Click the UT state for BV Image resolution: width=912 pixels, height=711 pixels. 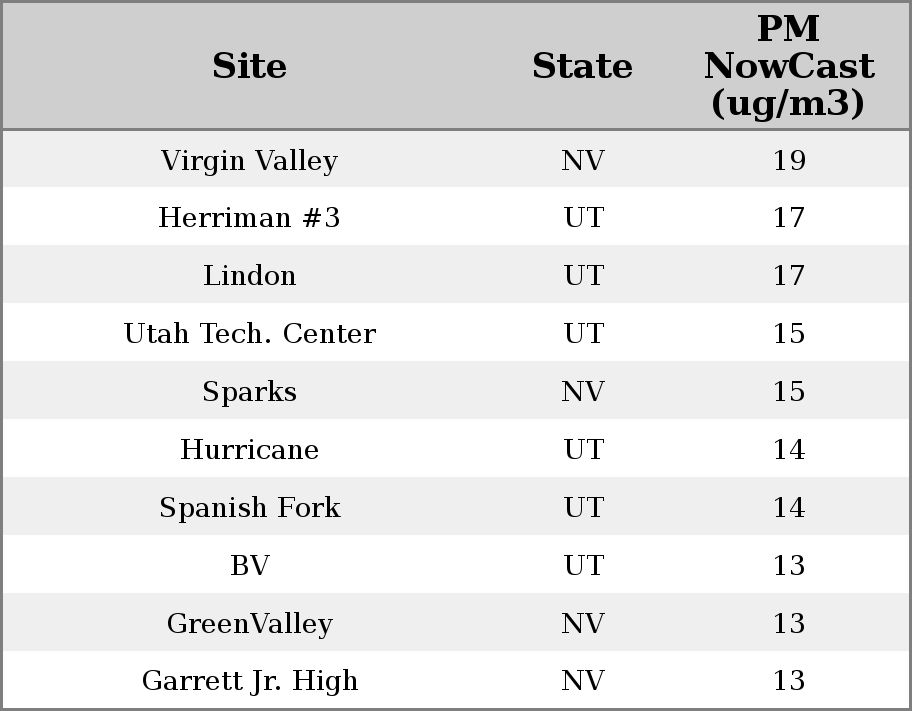click(x=583, y=565)
